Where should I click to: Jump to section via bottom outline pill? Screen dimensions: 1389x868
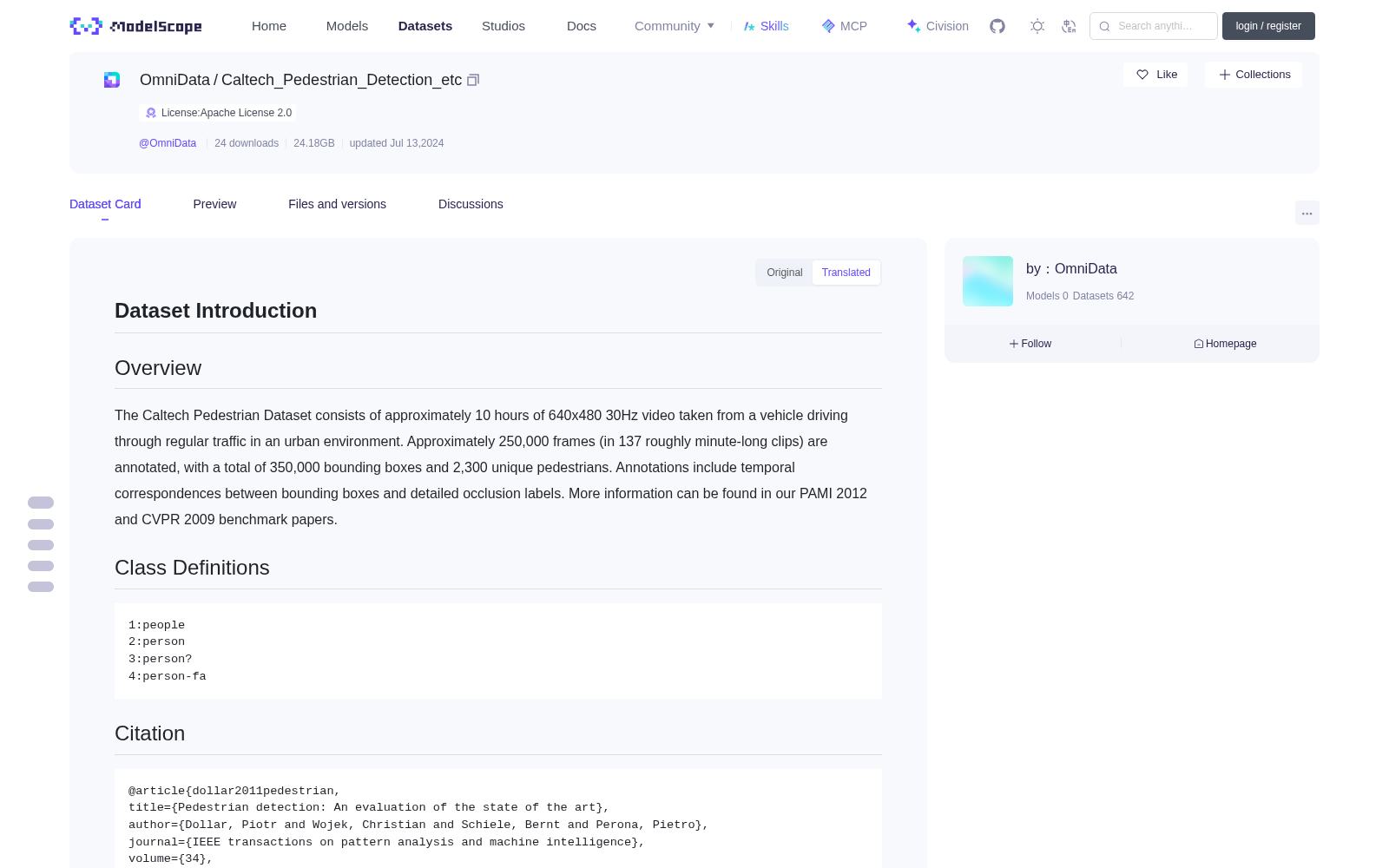pos(41,587)
